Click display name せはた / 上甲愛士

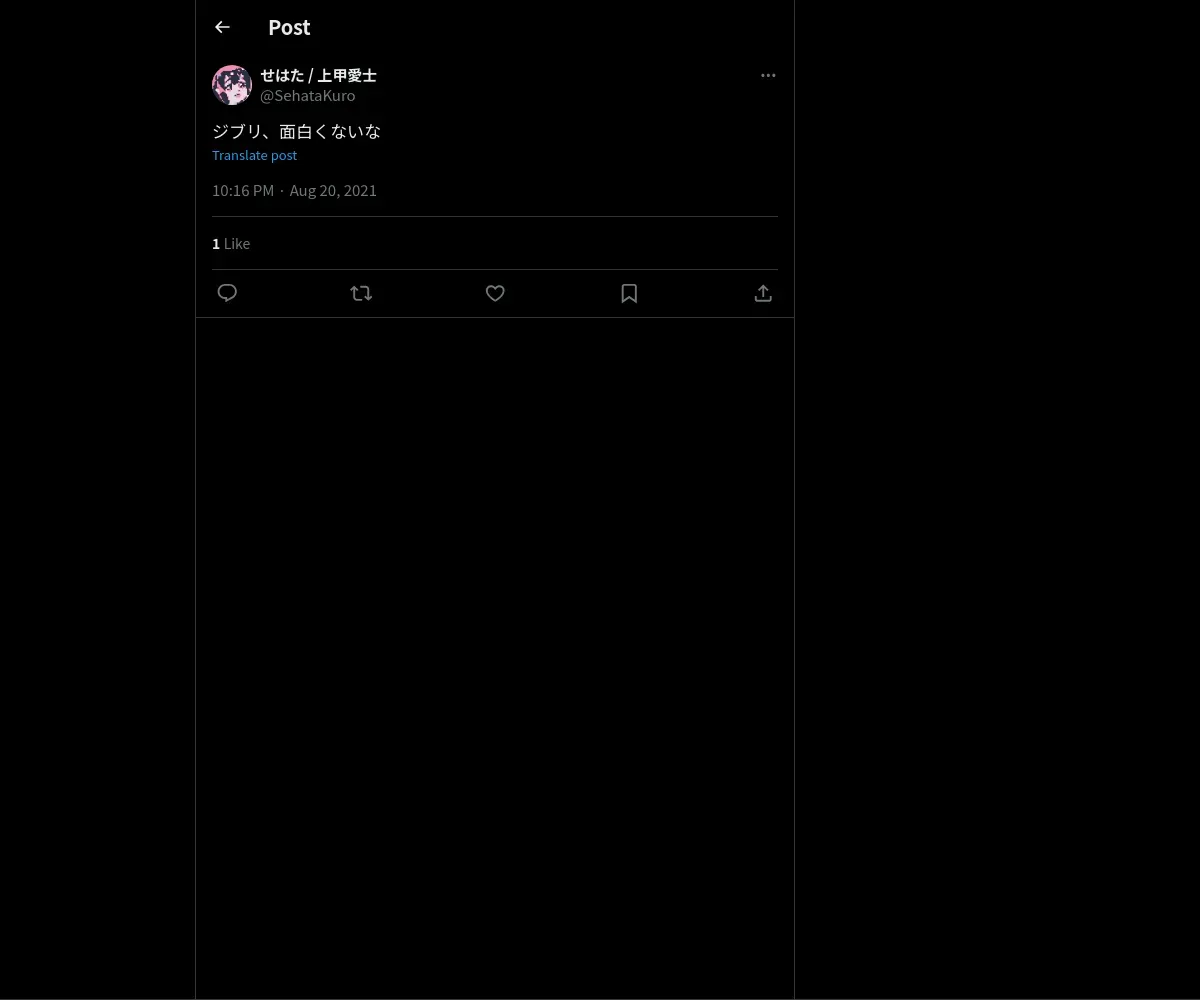point(318,75)
